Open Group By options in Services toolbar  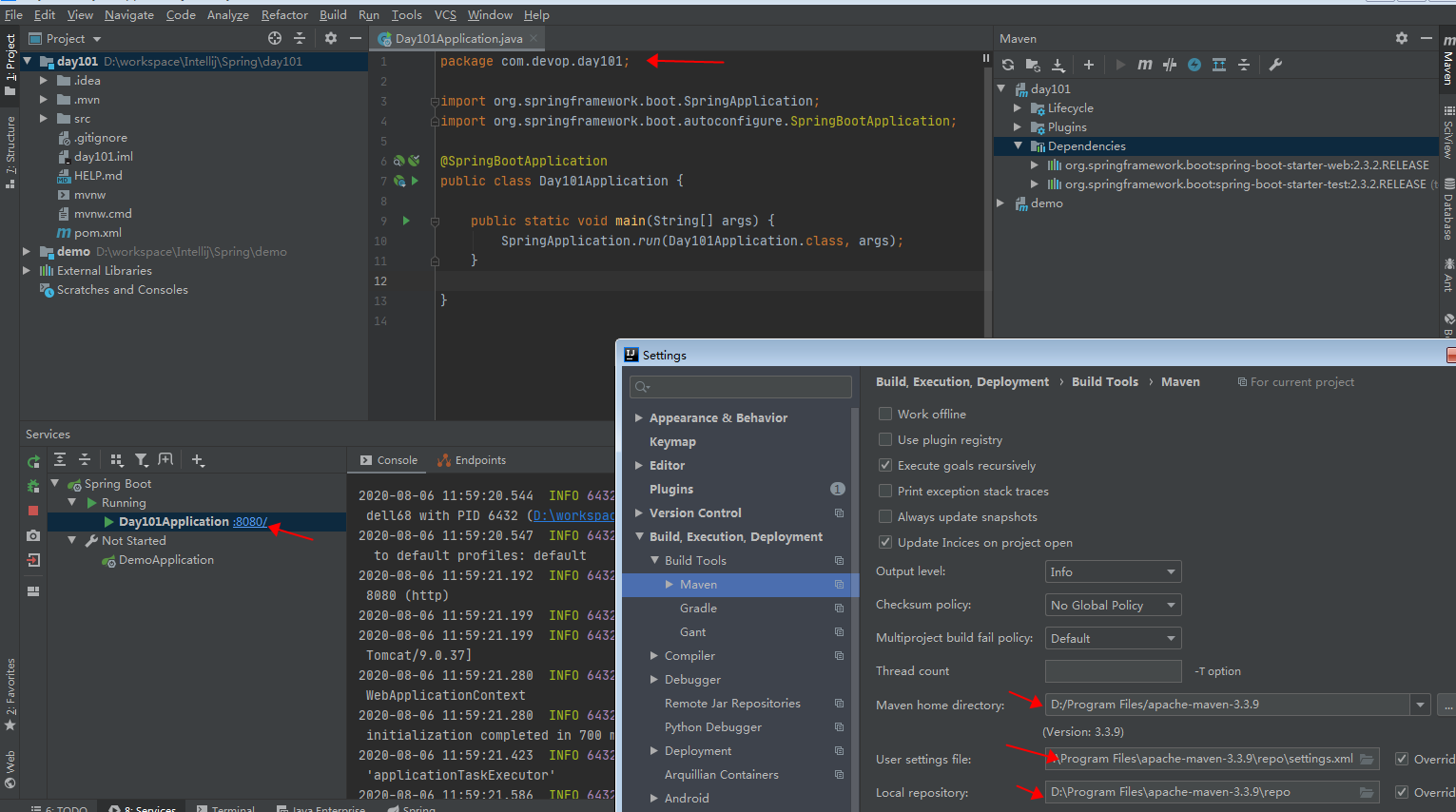117,460
